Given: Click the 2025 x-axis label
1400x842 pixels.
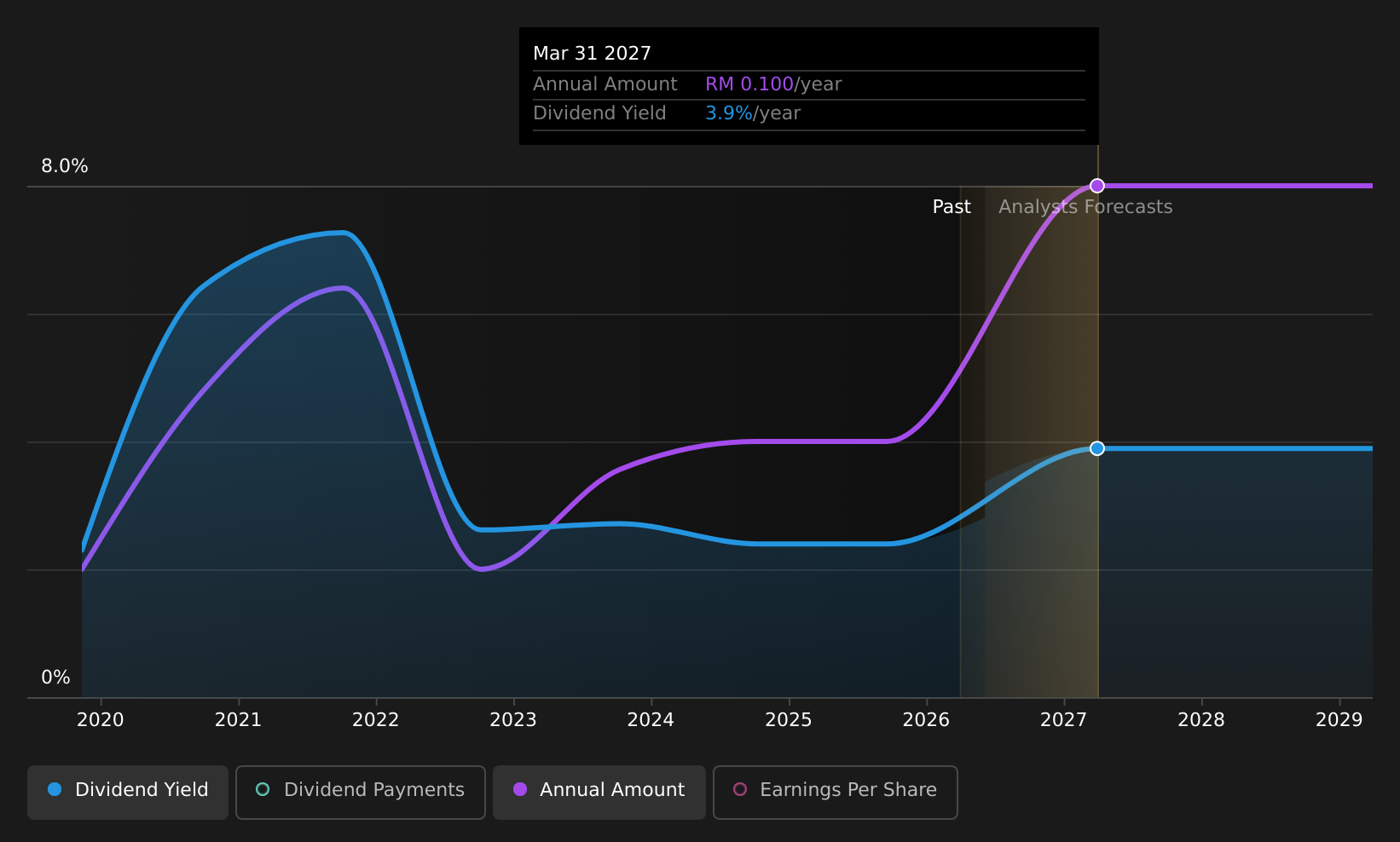Looking at the screenshot, I should pyautogui.click(x=789, y=720).
